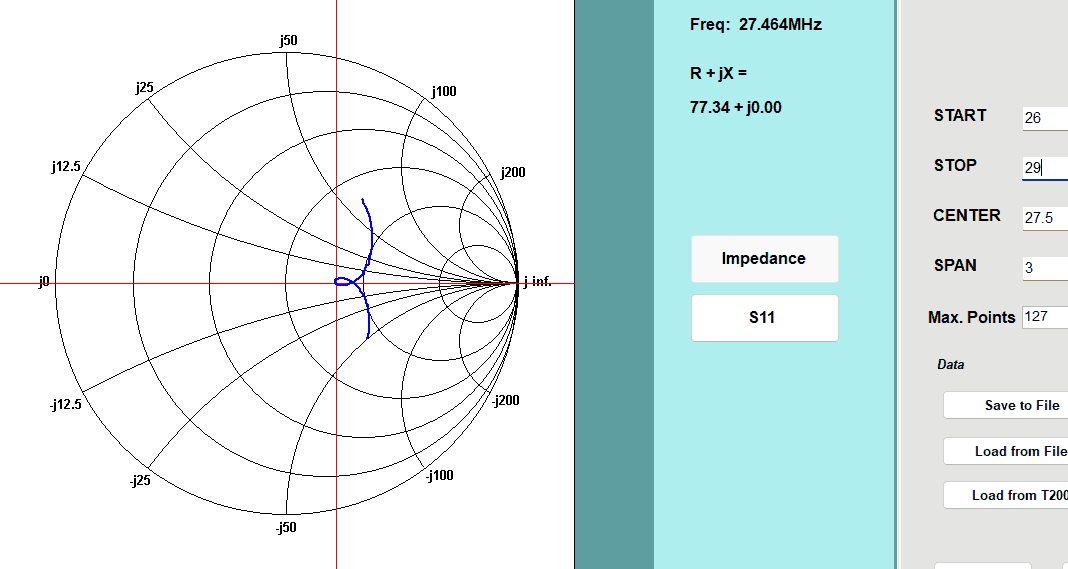Select the CENTER frequency input box
This screenshot has height=569, width=1068.
[1044, 218]
